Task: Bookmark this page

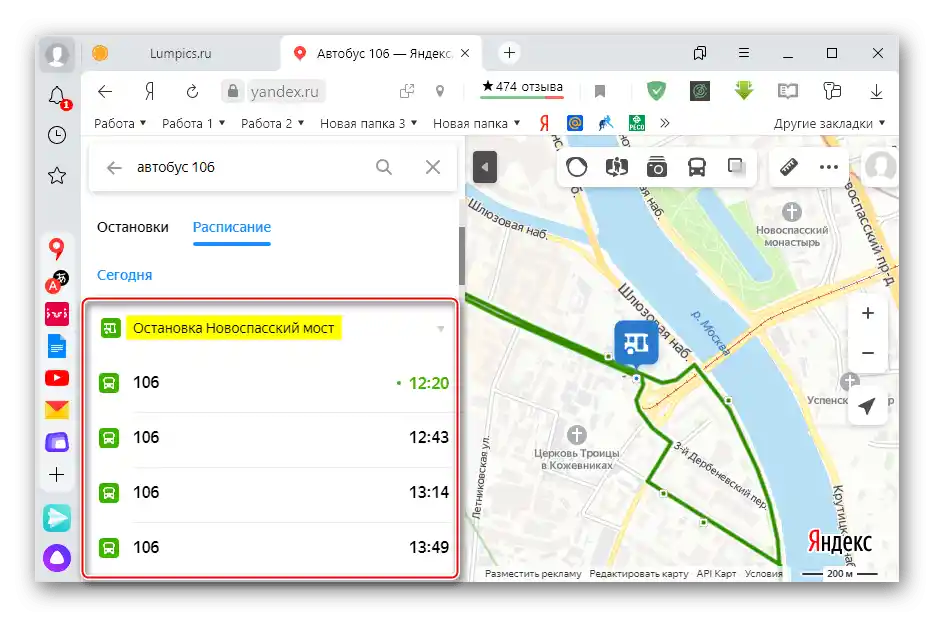Action: pos(600,91)
